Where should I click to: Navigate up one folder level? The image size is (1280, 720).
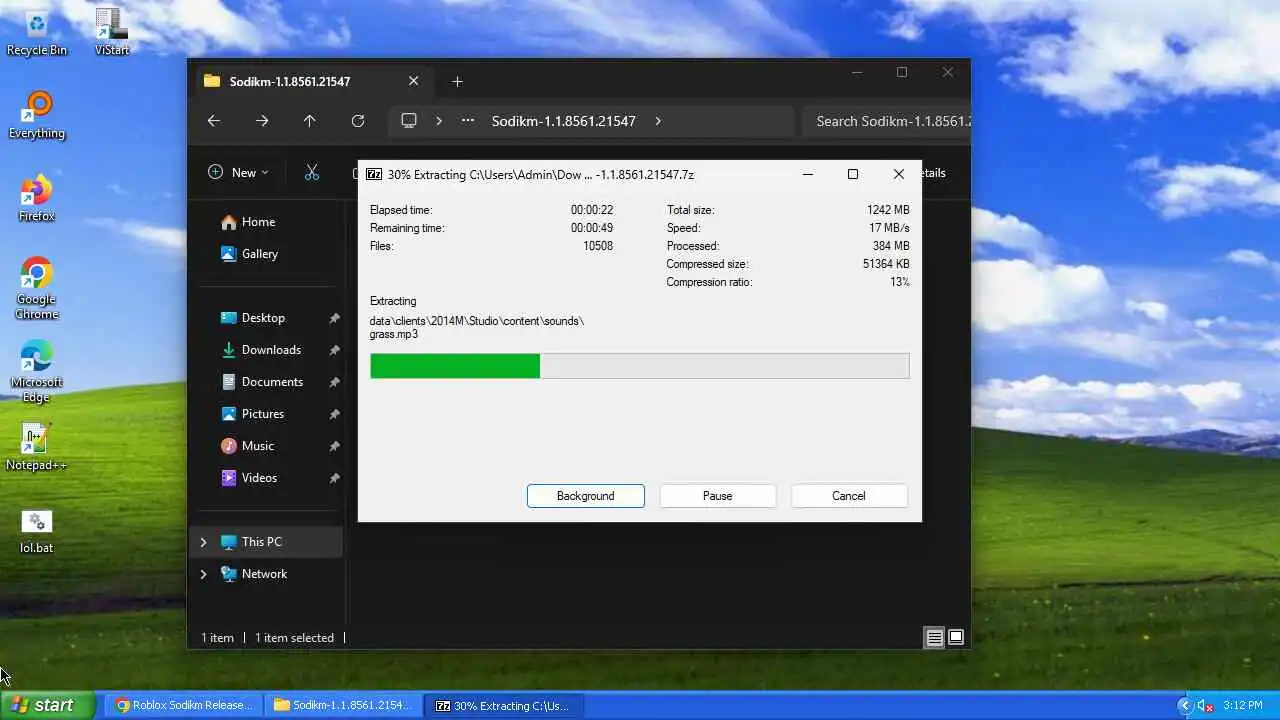(x=310, y=121)
